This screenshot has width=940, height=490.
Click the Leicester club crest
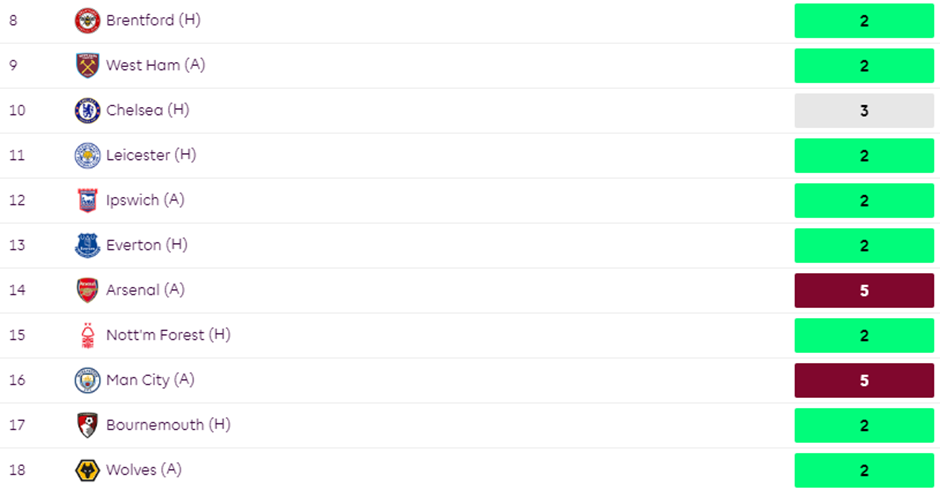(88, 155)
